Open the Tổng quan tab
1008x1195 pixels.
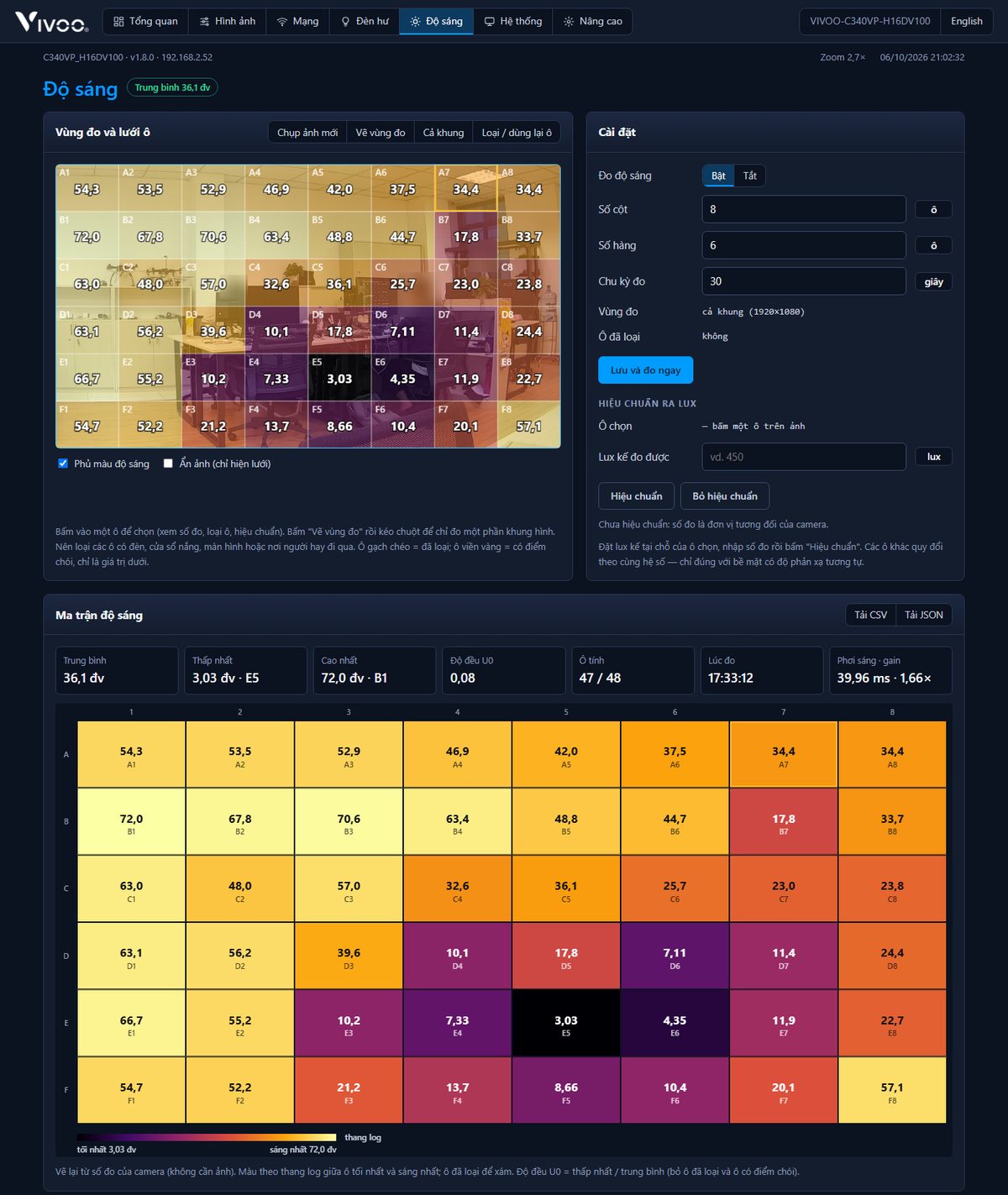click(x=145, y=21)
